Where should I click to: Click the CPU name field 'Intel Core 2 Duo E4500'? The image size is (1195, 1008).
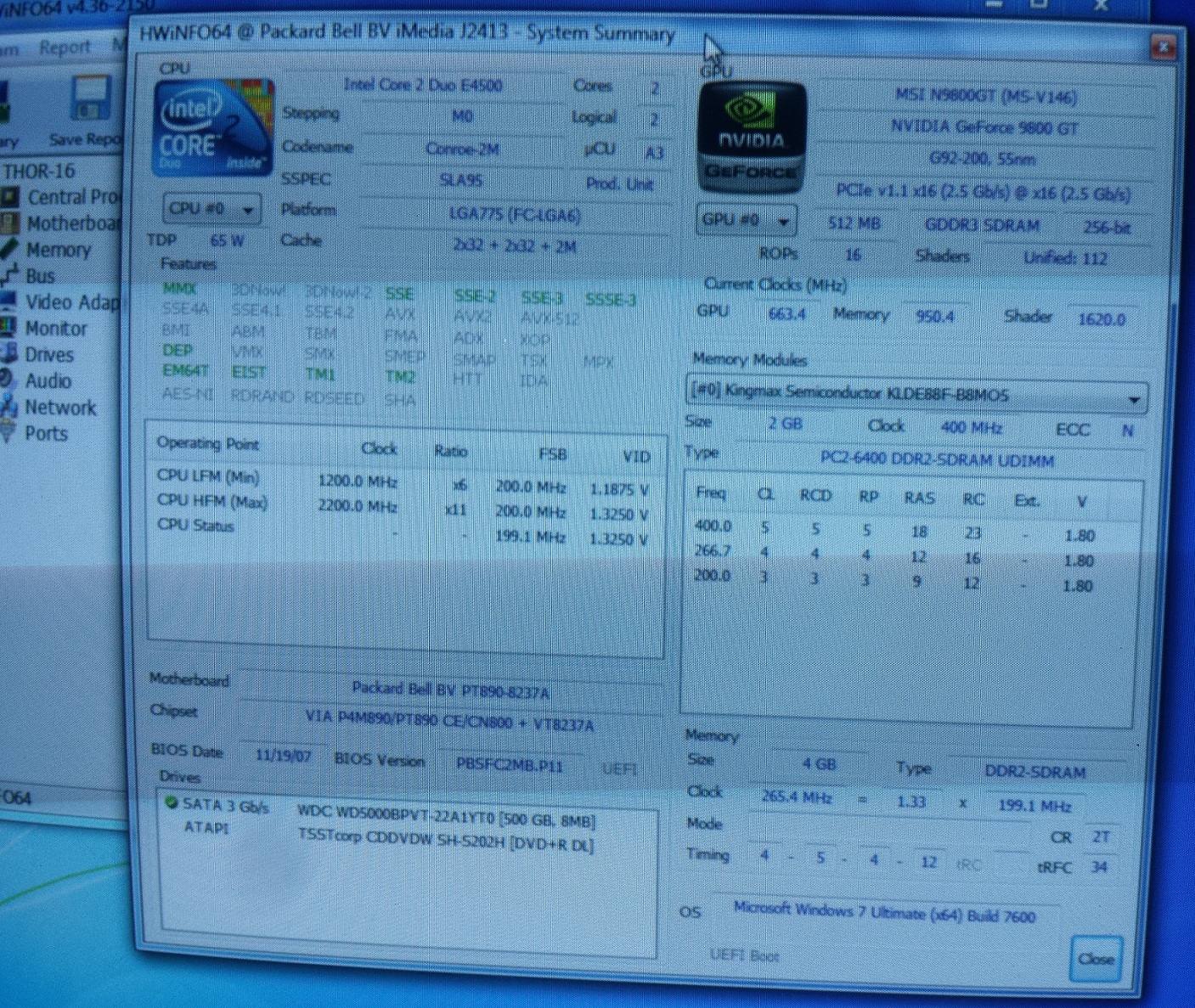(x=423, y=85)
